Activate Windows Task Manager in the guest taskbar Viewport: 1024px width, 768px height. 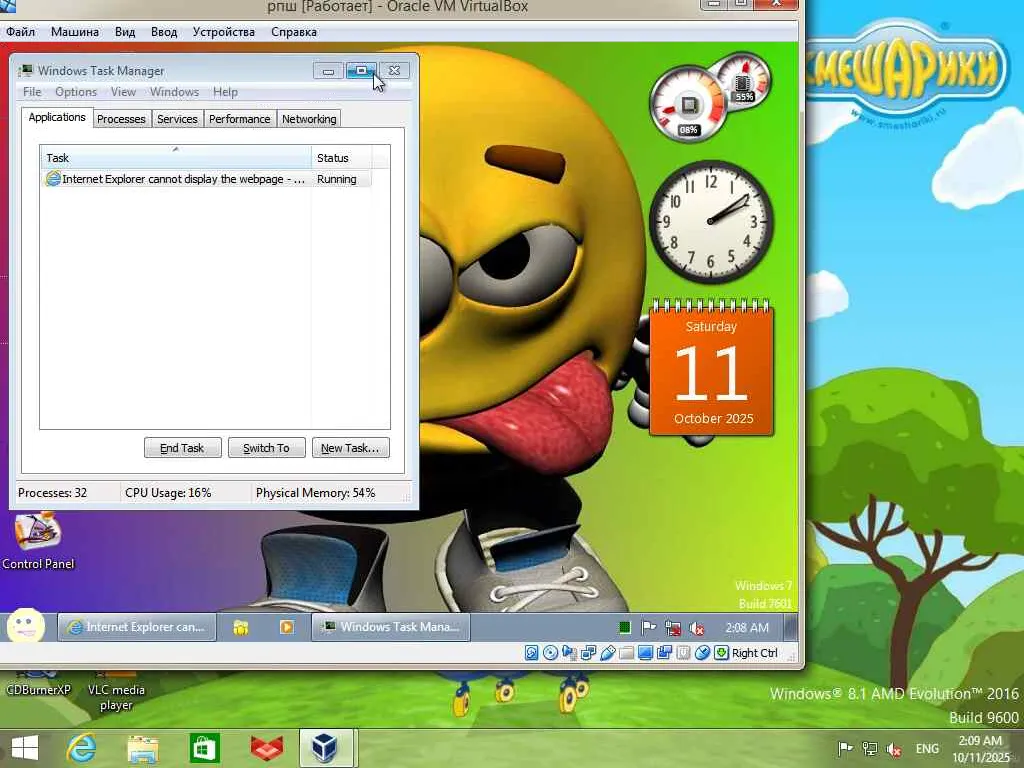391,627
